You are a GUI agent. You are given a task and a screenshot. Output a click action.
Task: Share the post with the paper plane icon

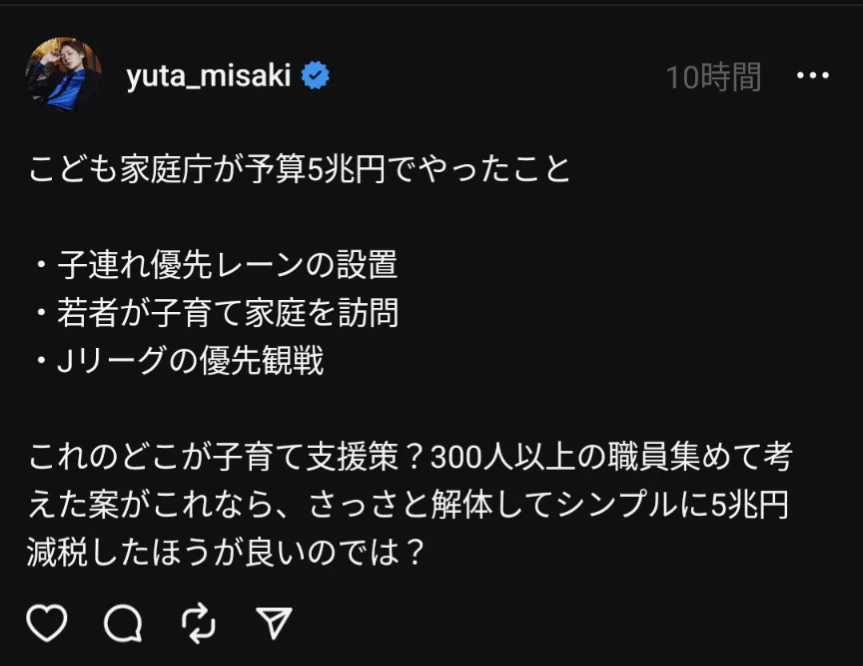(274, 623)
